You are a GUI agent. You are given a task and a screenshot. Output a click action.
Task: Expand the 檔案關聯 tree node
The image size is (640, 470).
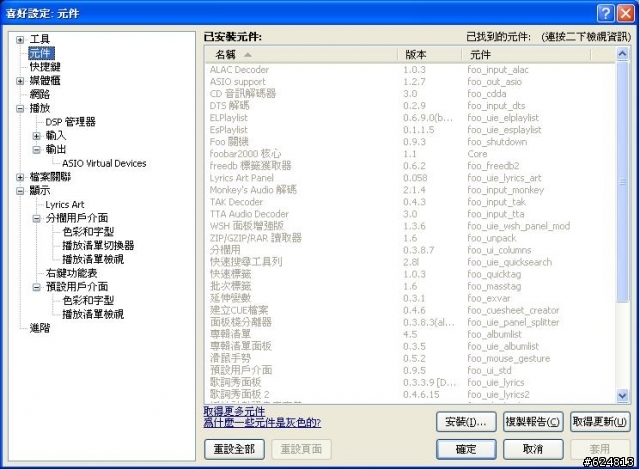click(x=20, y=177)
